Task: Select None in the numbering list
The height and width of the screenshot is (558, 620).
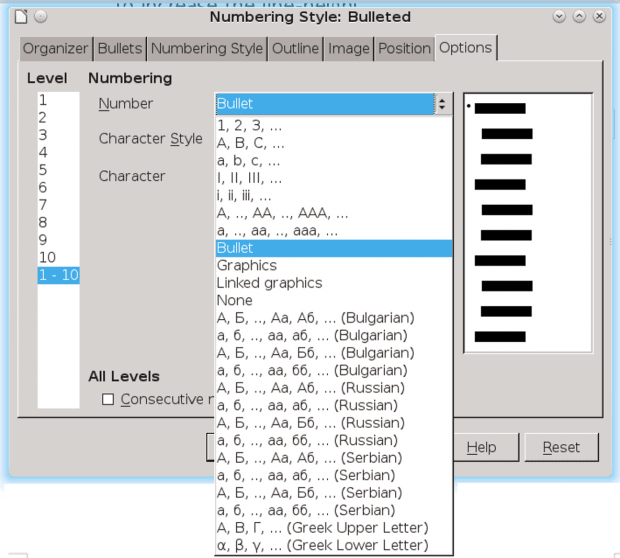Action: click(x=334, y=301)
